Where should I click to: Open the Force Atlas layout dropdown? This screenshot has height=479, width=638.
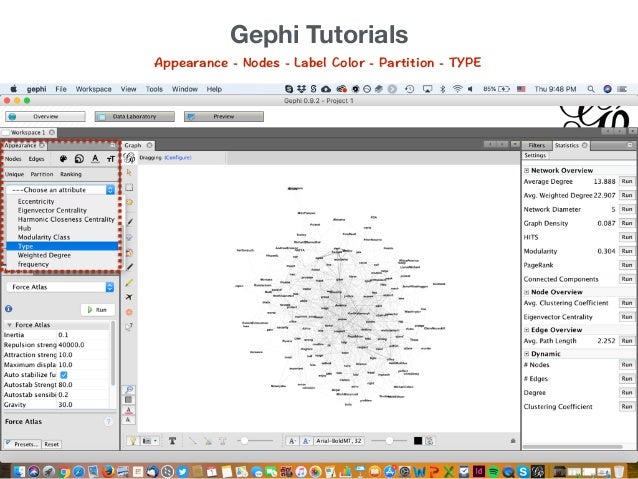[x=60, y=287]
